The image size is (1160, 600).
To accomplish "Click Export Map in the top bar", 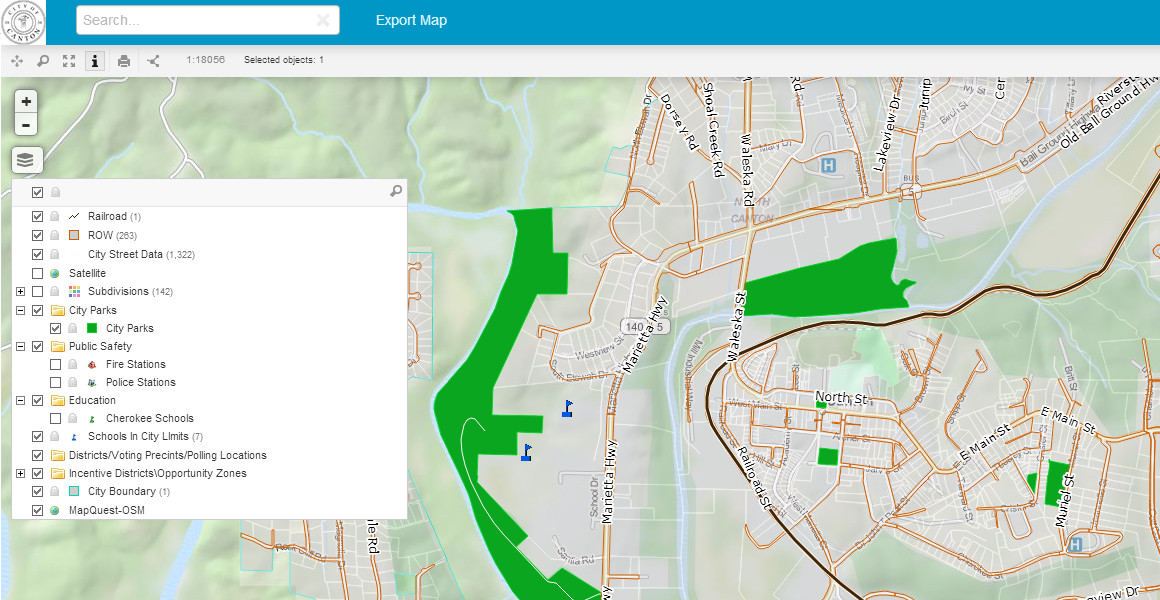I will click(x=411, y=20).
